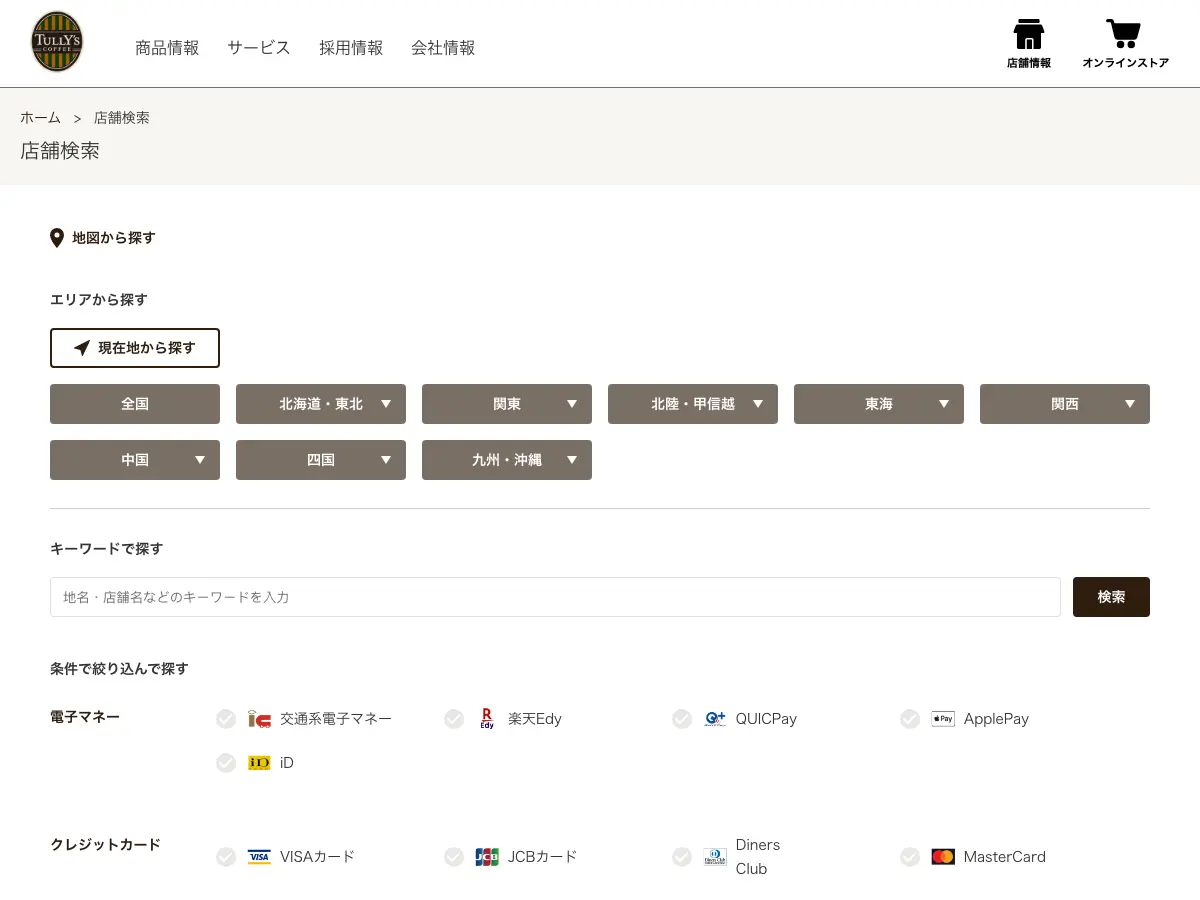This screenshot has width=1200, height=900.
Task: Check the Diners Club filter
Action: point(682,857)
